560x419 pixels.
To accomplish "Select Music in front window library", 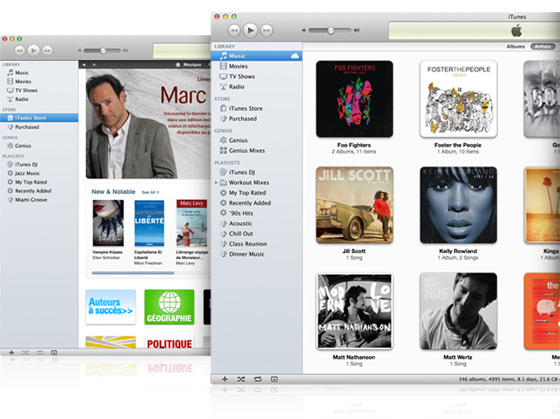I will pos(256,56).
